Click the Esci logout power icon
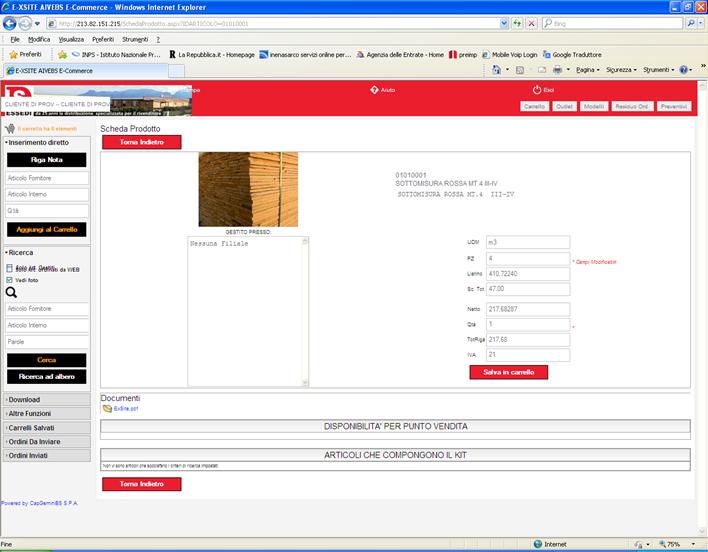The height and width of the screenshot is (552, 708). (537, 90)
